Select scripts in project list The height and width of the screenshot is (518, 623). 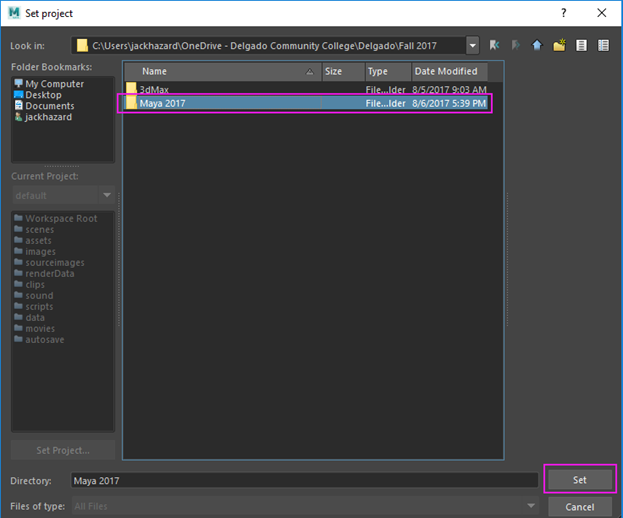click(x=39, y=307)
